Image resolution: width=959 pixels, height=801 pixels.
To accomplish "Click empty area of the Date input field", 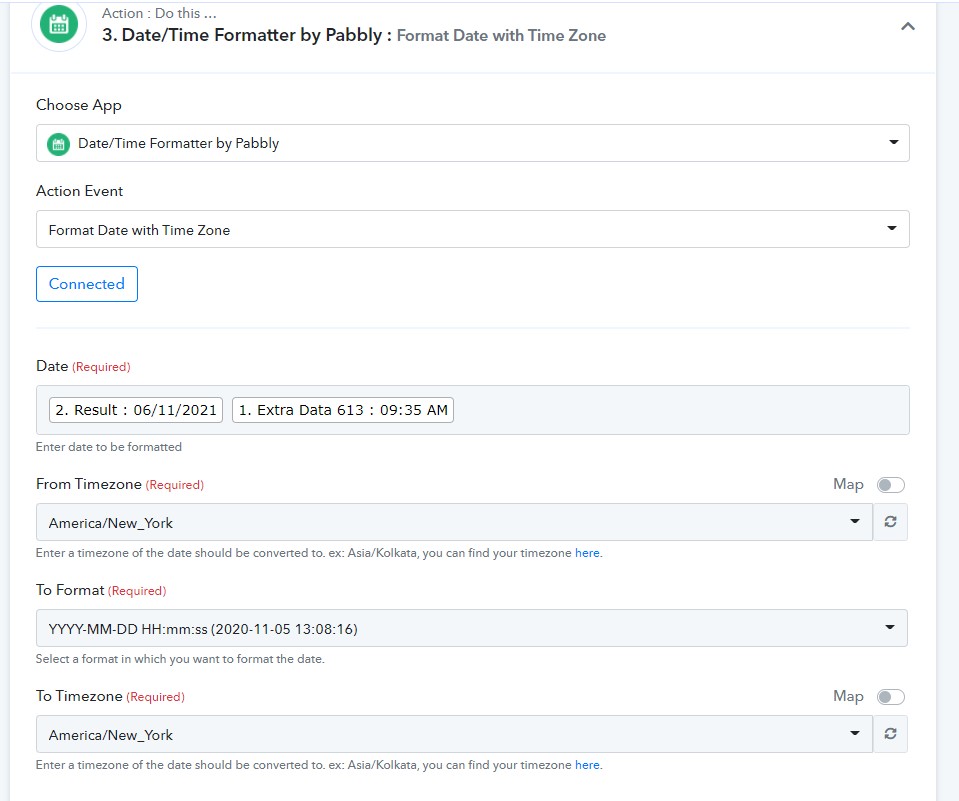I will [x=680, y=410].
